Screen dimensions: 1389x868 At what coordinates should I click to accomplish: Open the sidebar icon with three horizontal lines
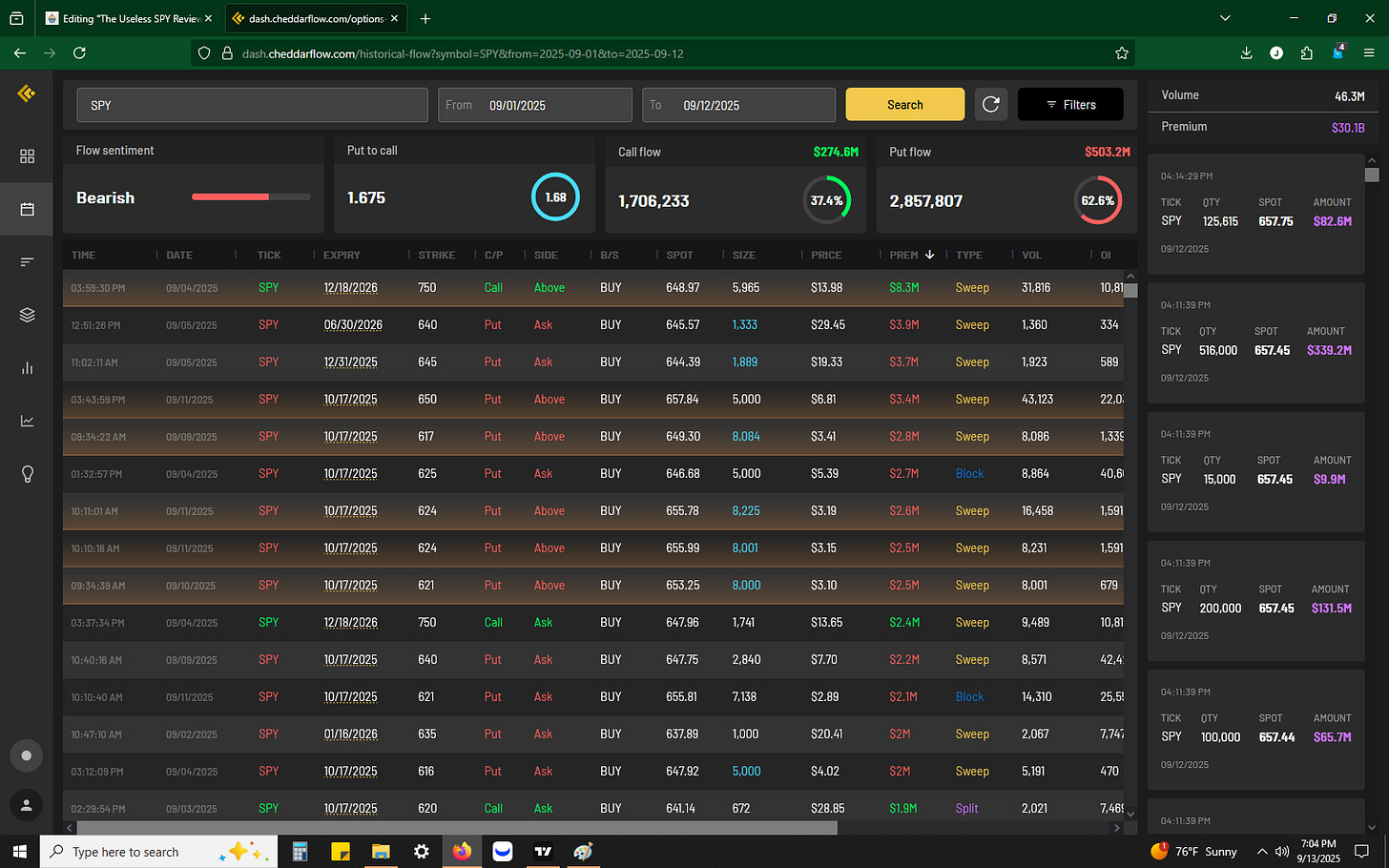click(x=27, y=261)
